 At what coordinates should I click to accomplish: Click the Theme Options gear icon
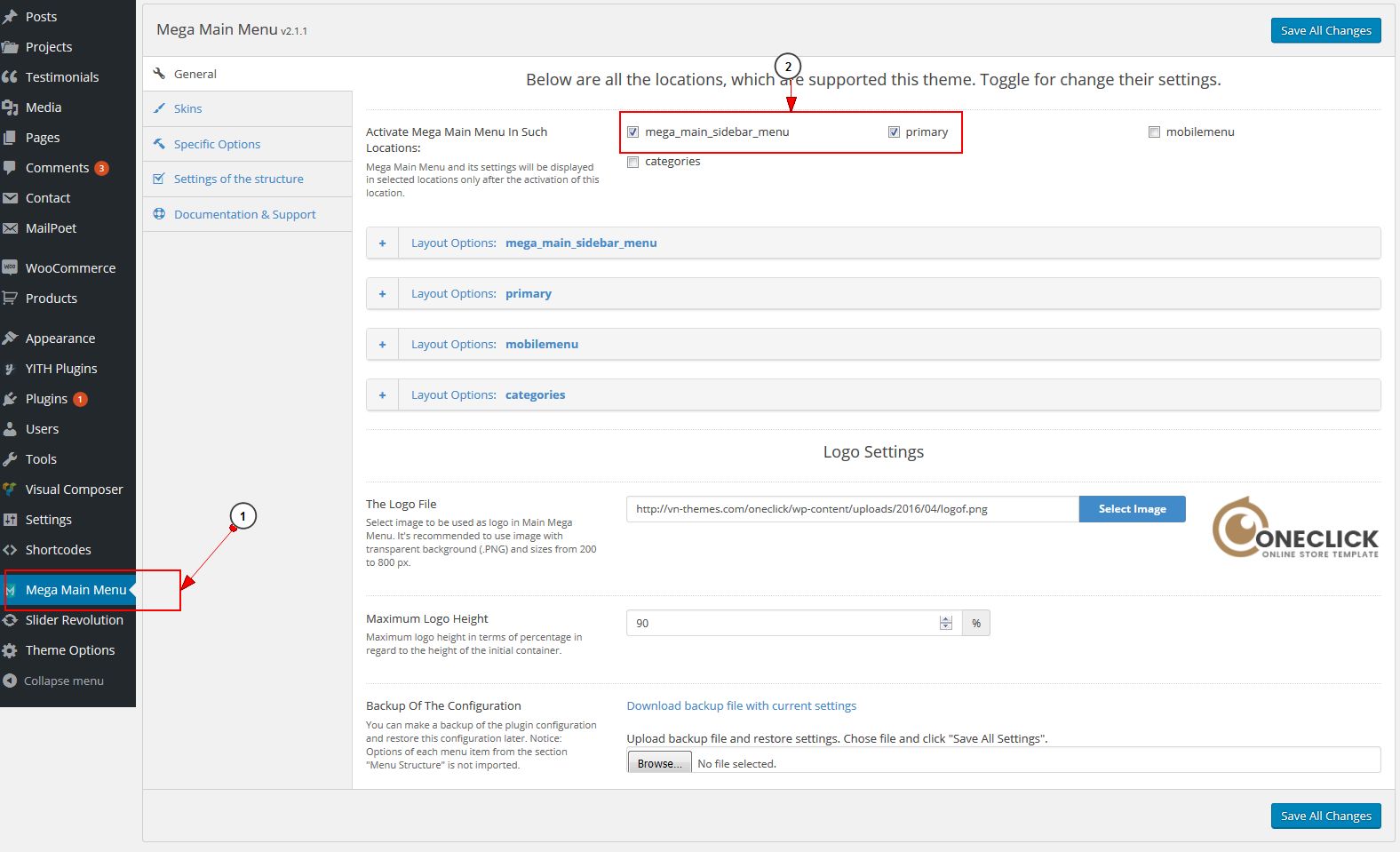pos(10,649)
